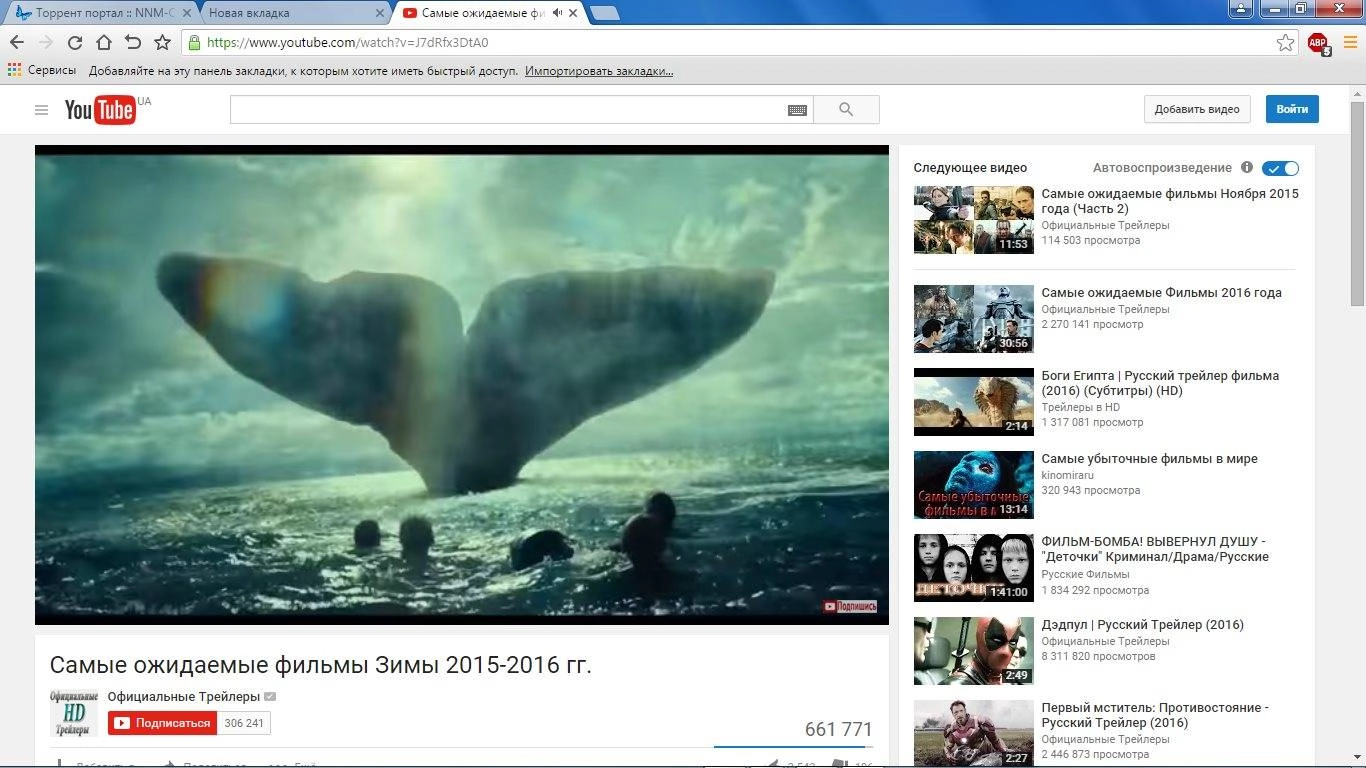Click the 1:41:00 Деточки thumbnail
Image resolution: width=1366 pixels, height=768 pixels.
(973, 567)
